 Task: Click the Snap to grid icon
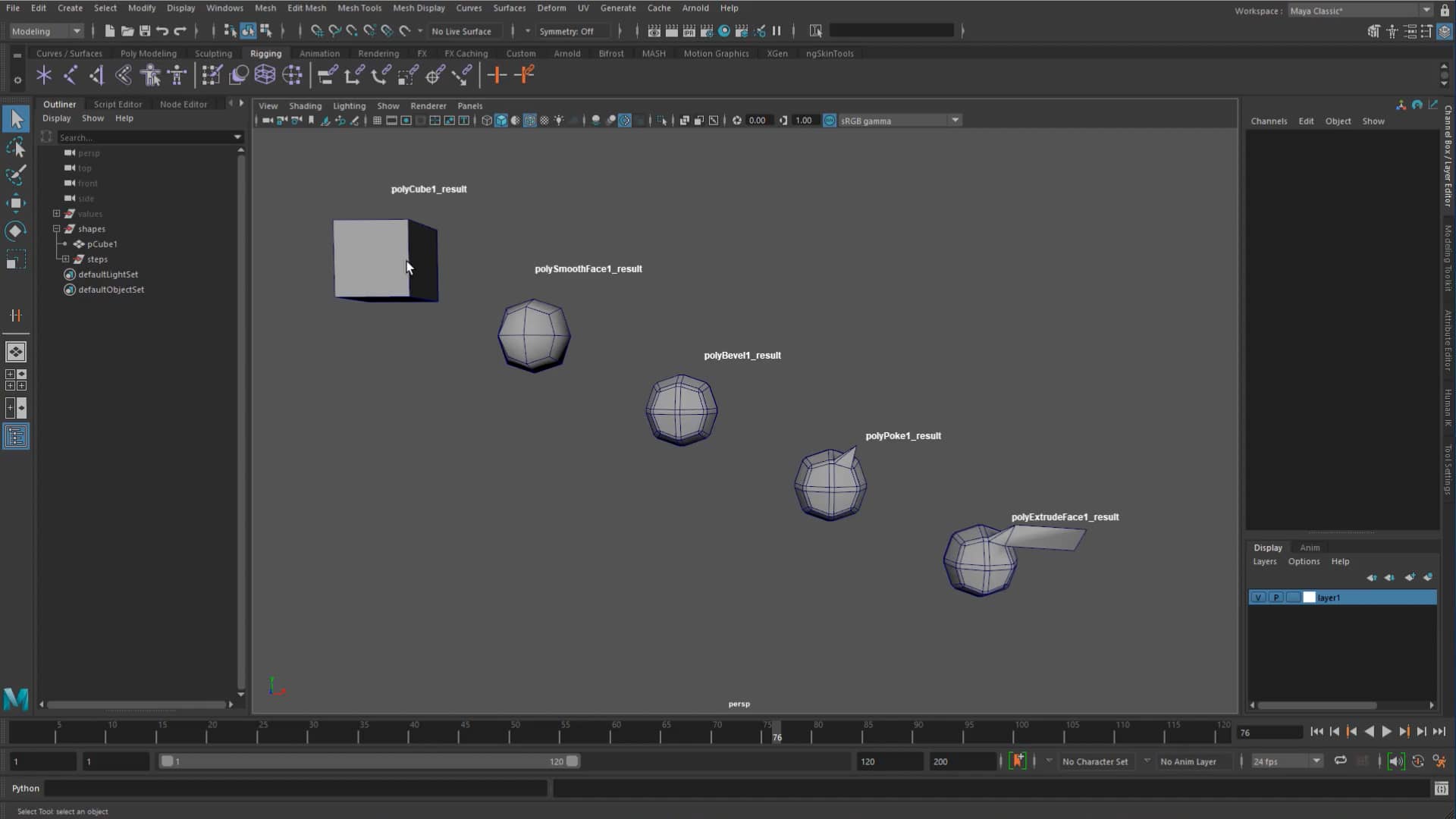click(317, 31)
